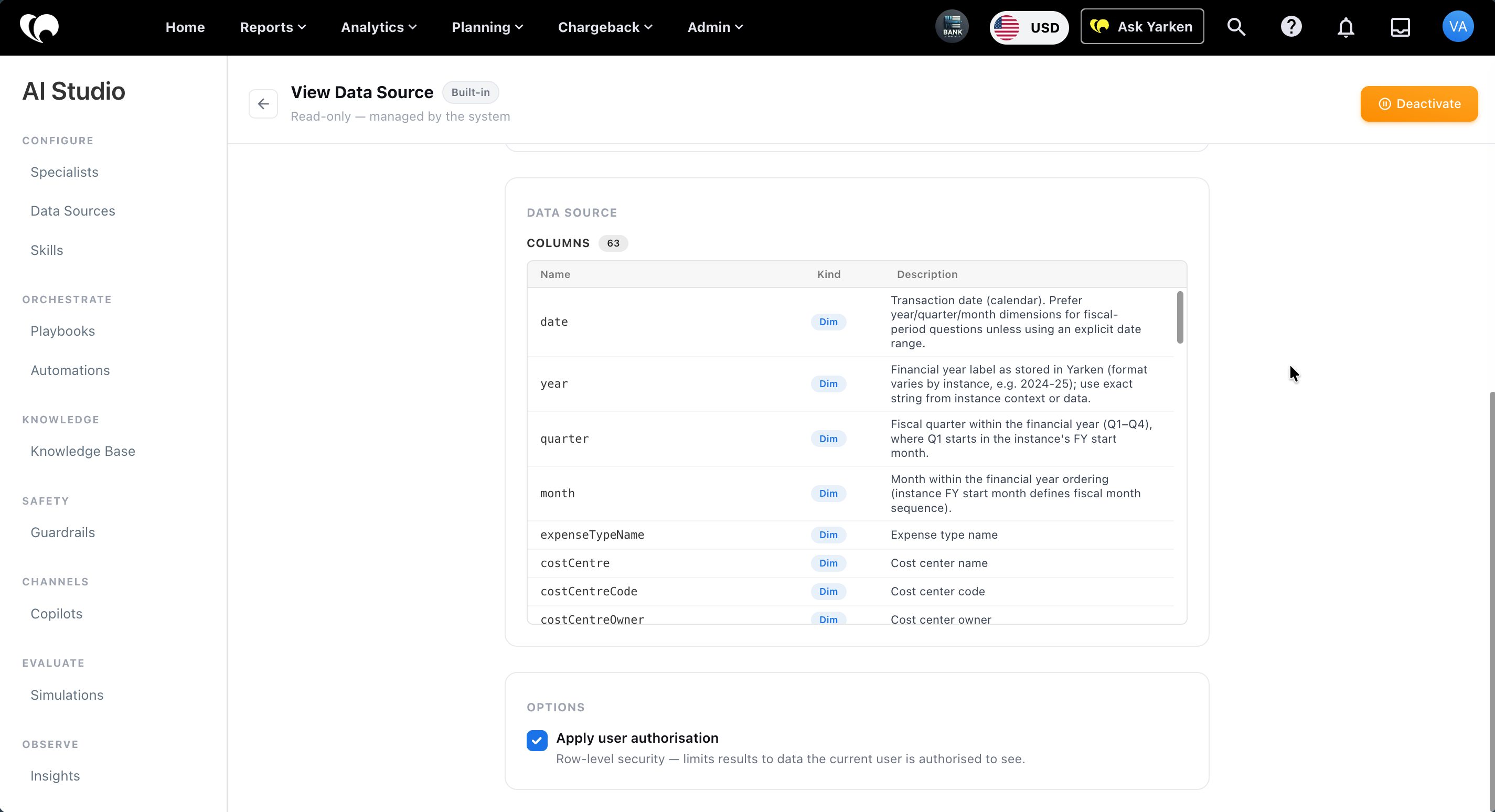Select the quarter column name
1495x812 pixels.
(x=564, y=439)
